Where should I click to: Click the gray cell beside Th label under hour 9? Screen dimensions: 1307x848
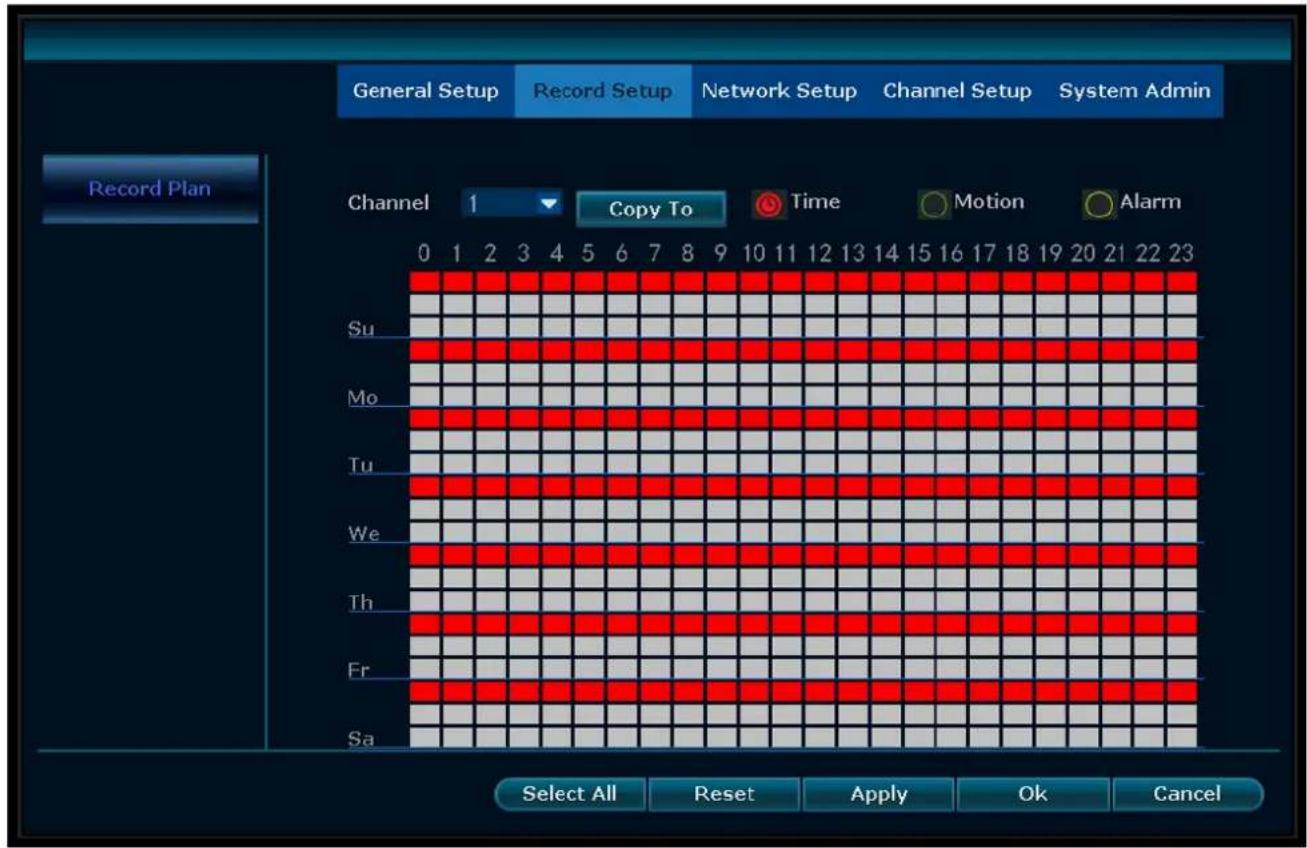(x=721, y=599)
